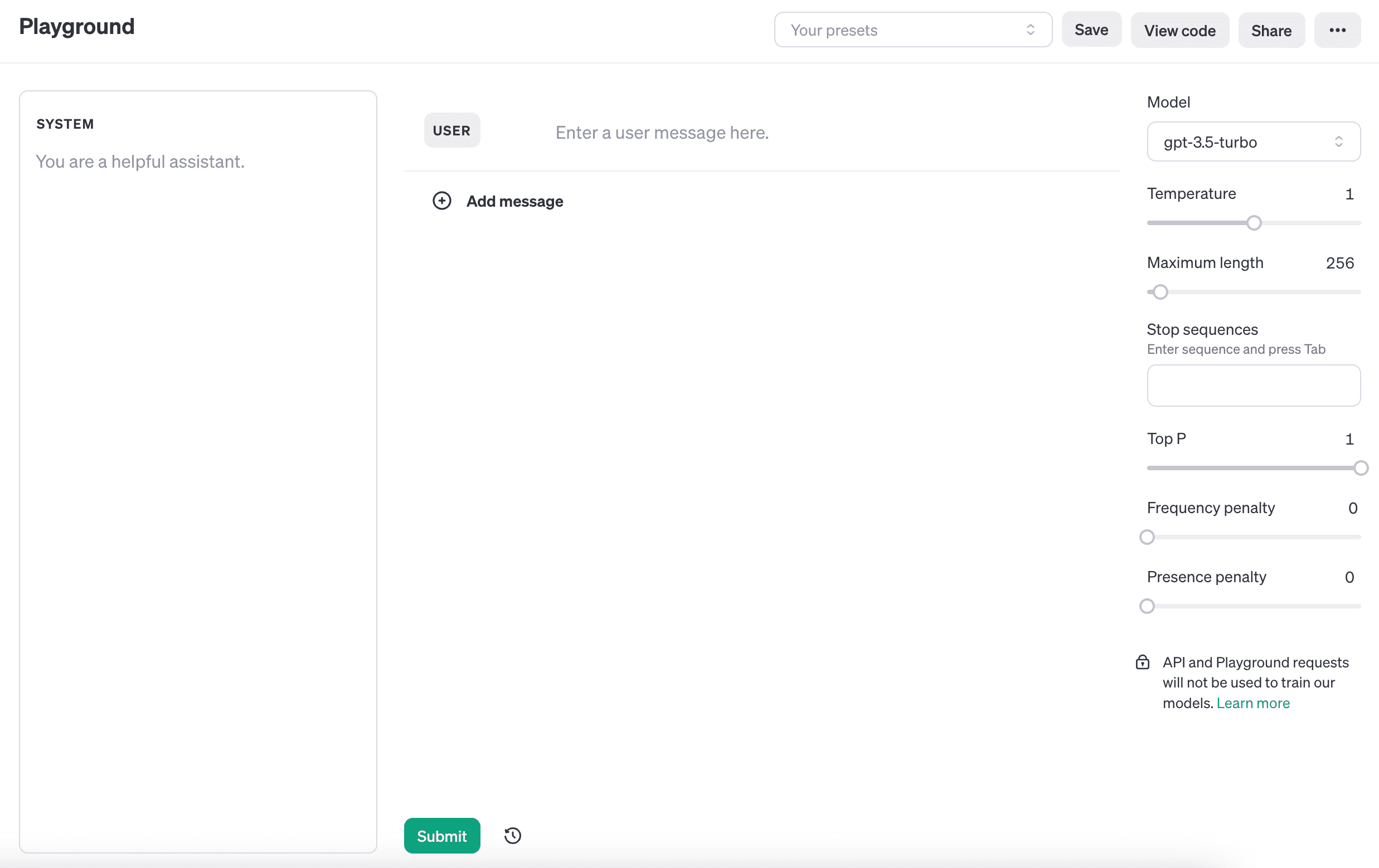Viewport: 1379px width, 868px height.
Task: Submit the prompt with the green Submit button
Action: (x=441, y=835)
